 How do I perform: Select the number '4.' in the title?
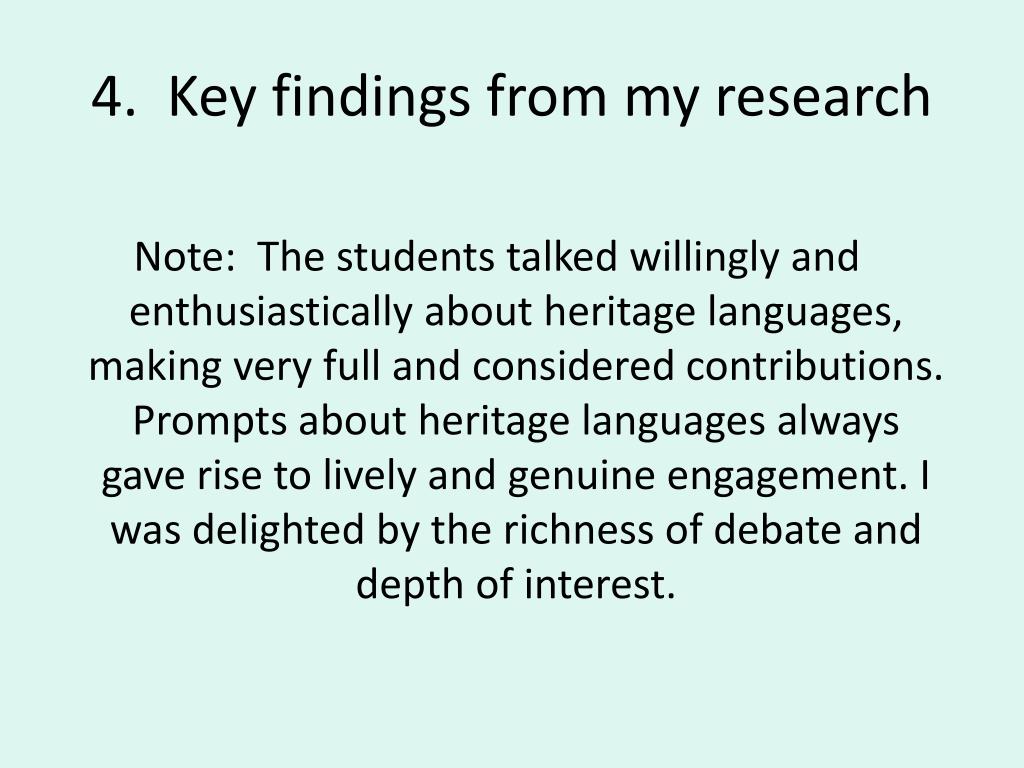click(114, 97)
